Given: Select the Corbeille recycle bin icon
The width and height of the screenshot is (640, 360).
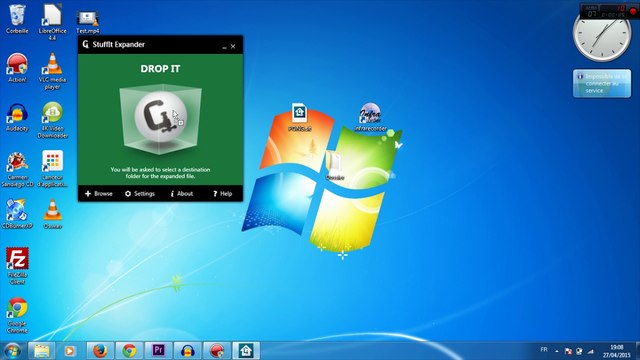Looking at the screenshot, I should (17, 19).
